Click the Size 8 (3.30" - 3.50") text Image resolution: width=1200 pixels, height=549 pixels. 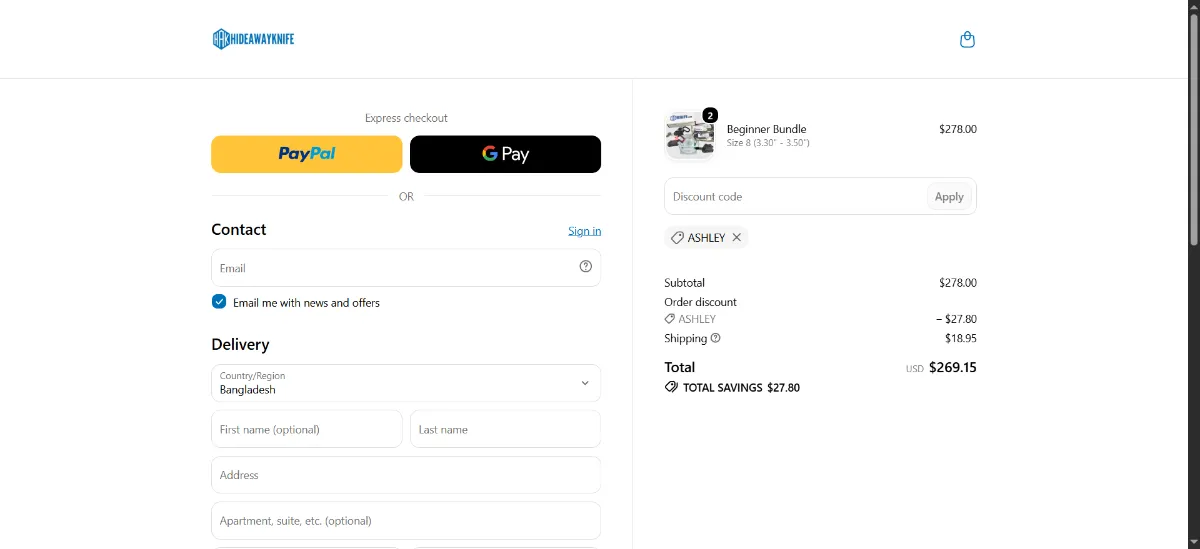click(x=768, y=143)
